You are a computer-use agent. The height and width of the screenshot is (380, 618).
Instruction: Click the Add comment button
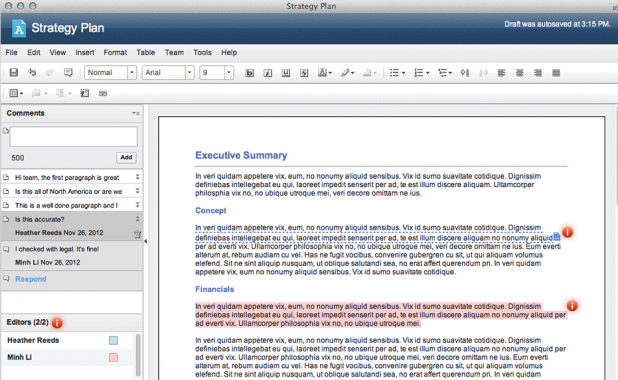[126, 157]
